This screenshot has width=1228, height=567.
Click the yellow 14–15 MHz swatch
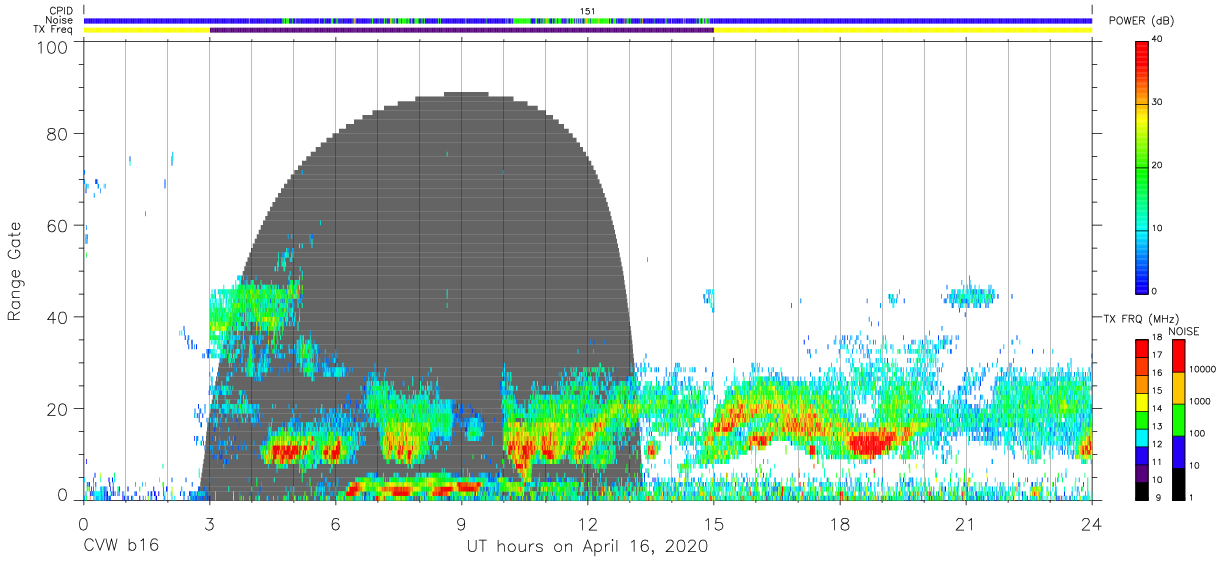tap(1142, 400)
